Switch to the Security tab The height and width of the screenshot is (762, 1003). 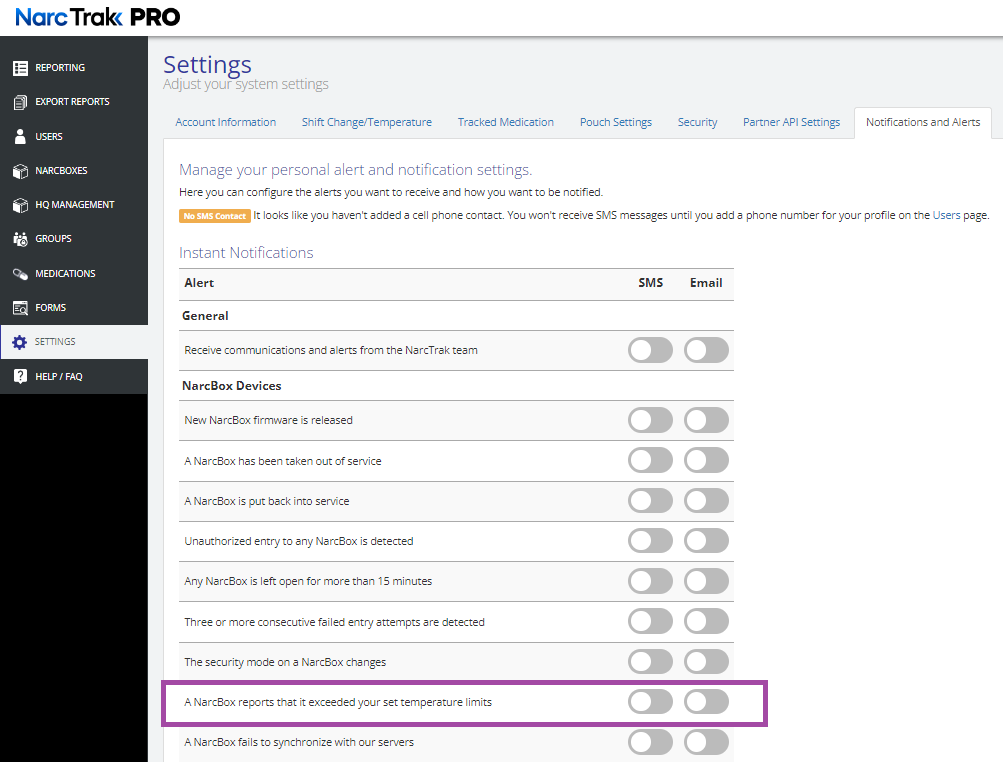pos(697,122)
